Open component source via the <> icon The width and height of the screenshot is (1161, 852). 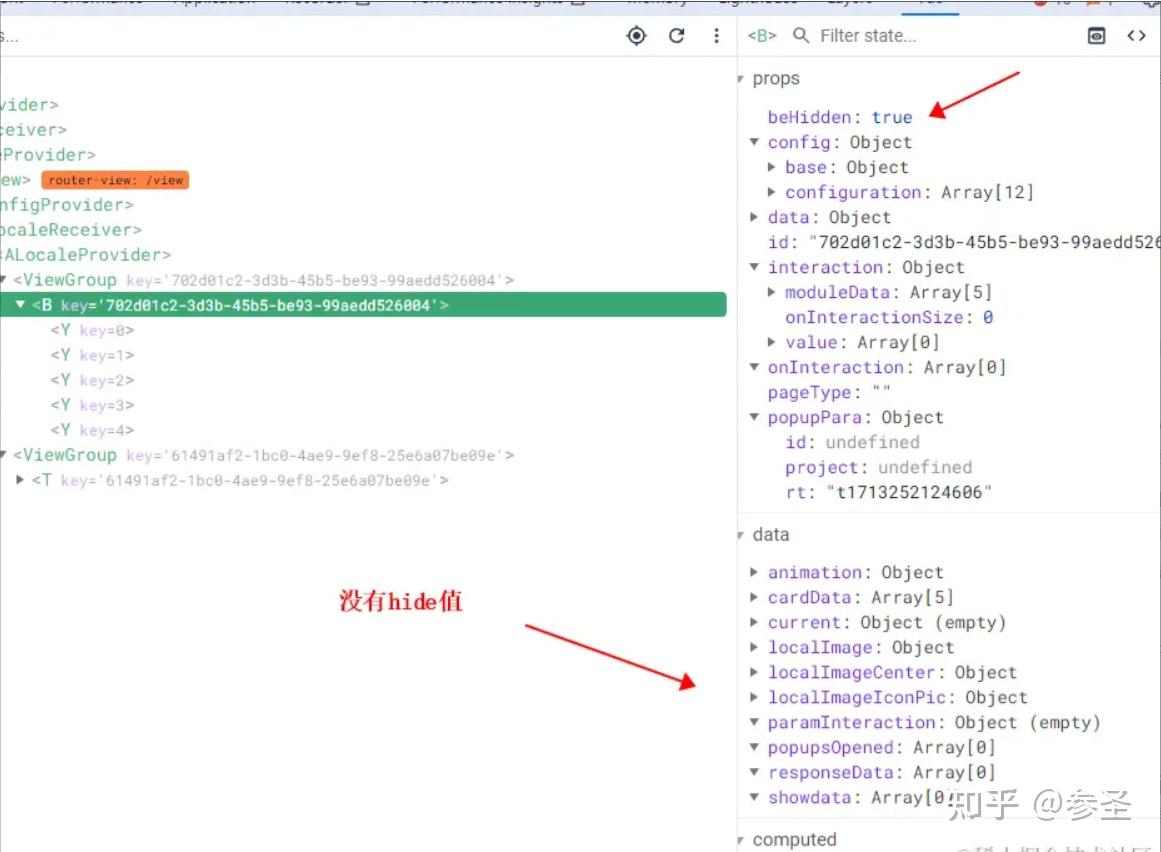(x=1137, y=35)
